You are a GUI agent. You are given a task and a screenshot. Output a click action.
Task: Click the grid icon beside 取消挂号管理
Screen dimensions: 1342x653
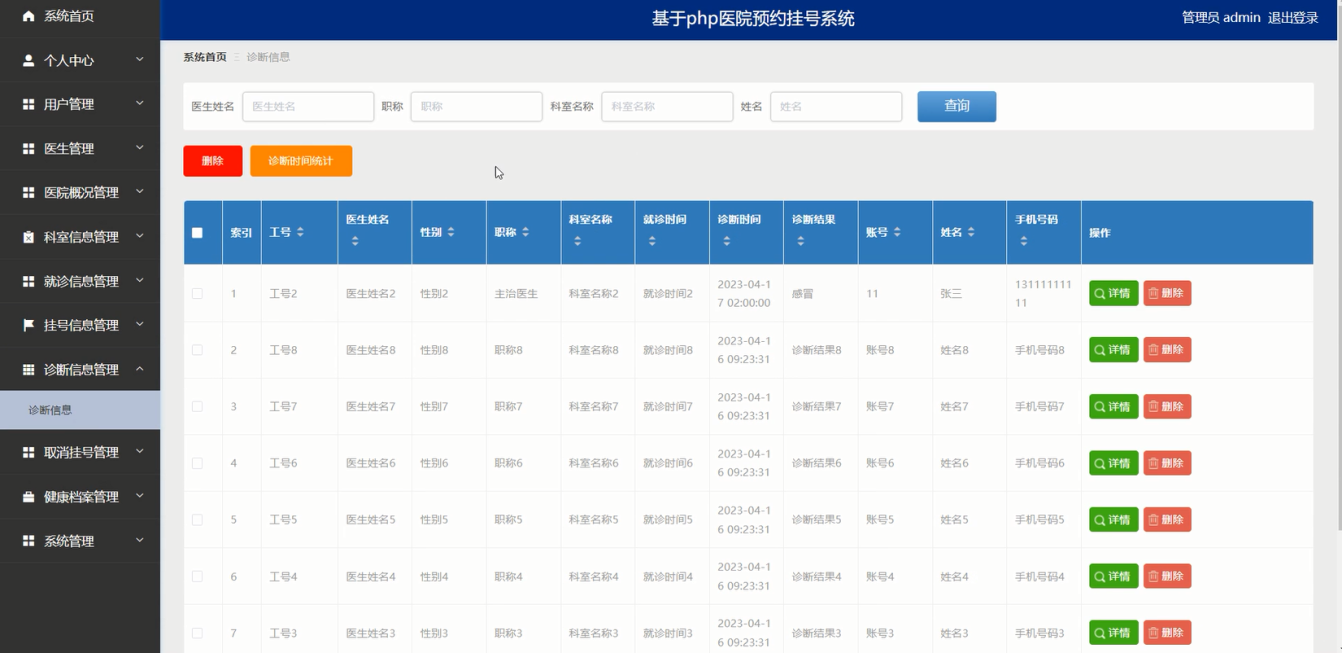(x=28, y=452)
